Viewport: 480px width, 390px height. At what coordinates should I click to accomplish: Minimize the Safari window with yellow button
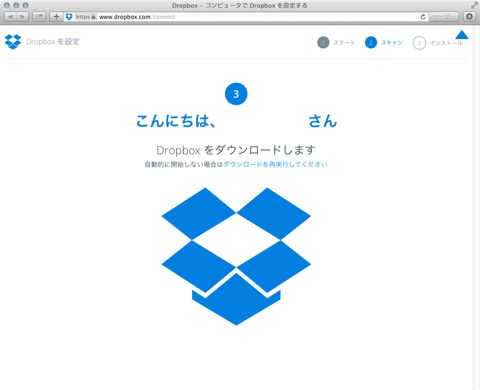tap(16, 5)
